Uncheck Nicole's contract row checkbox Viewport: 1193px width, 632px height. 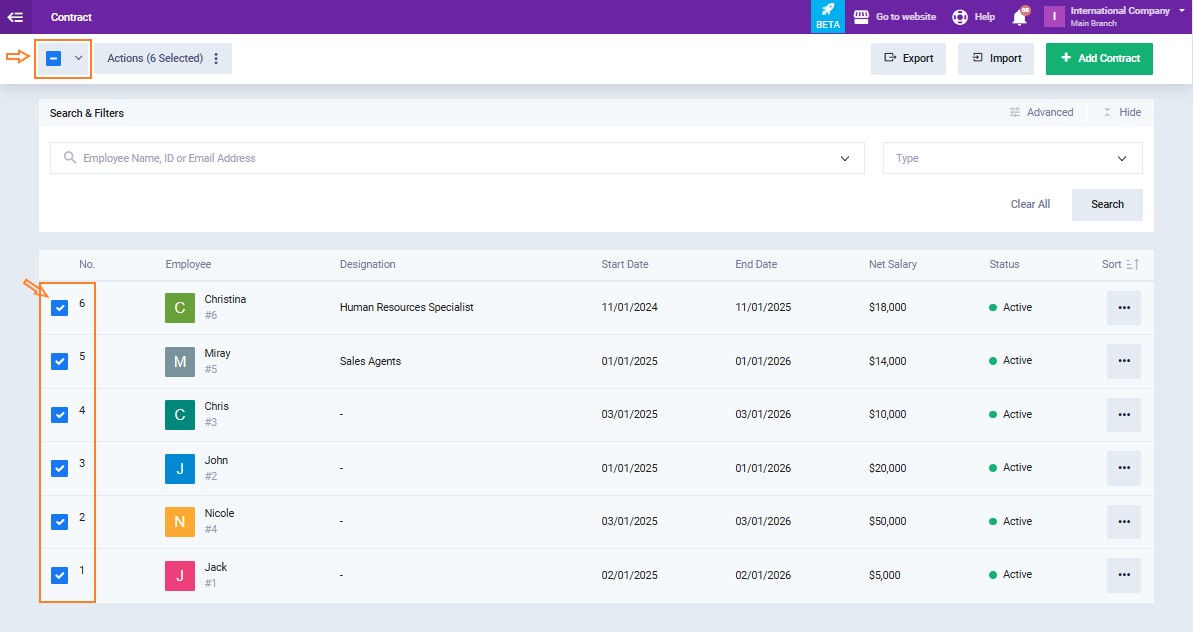59,522
